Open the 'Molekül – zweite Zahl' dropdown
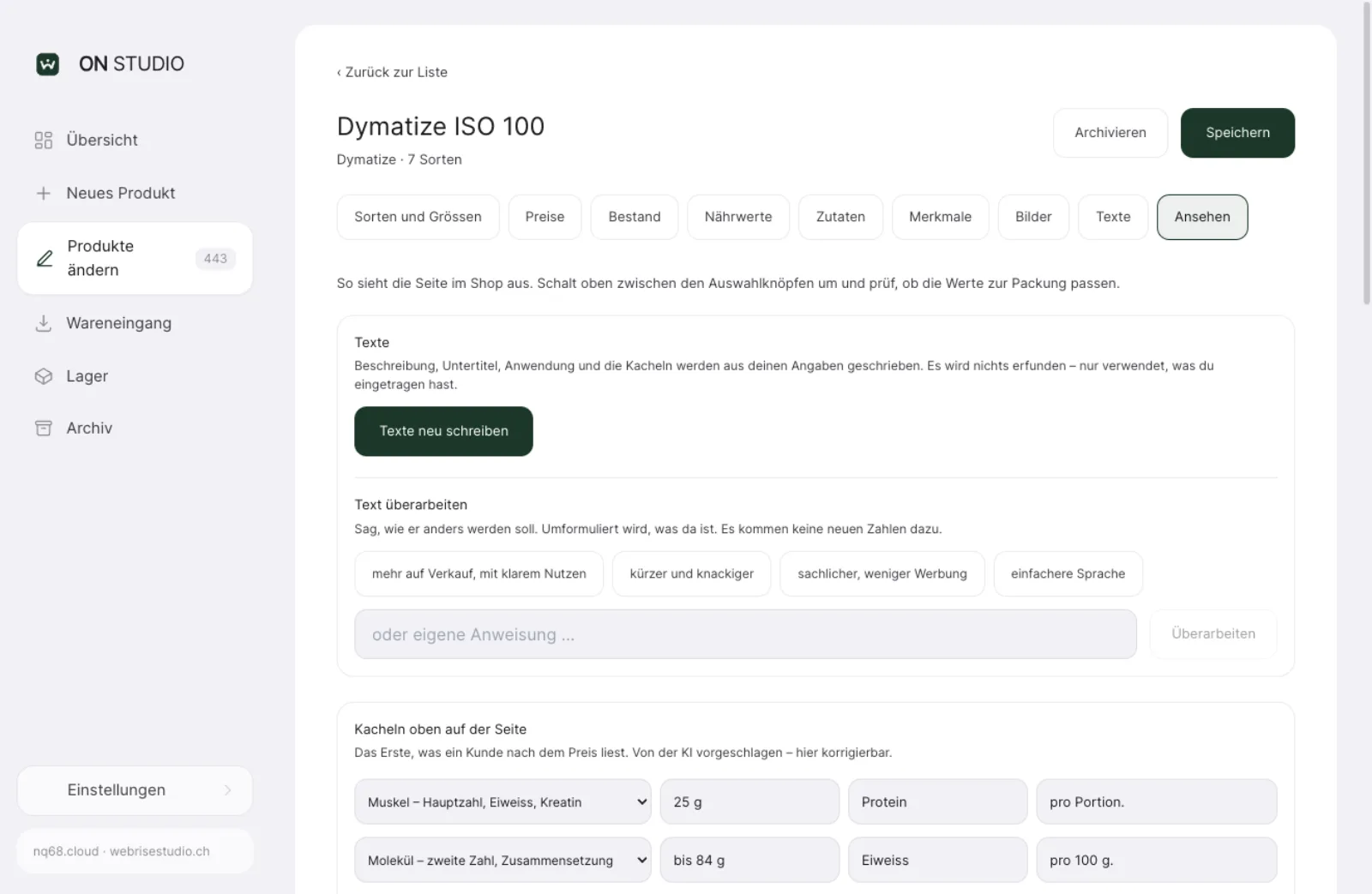1372x894 pixels. click(x=502, y=860)
